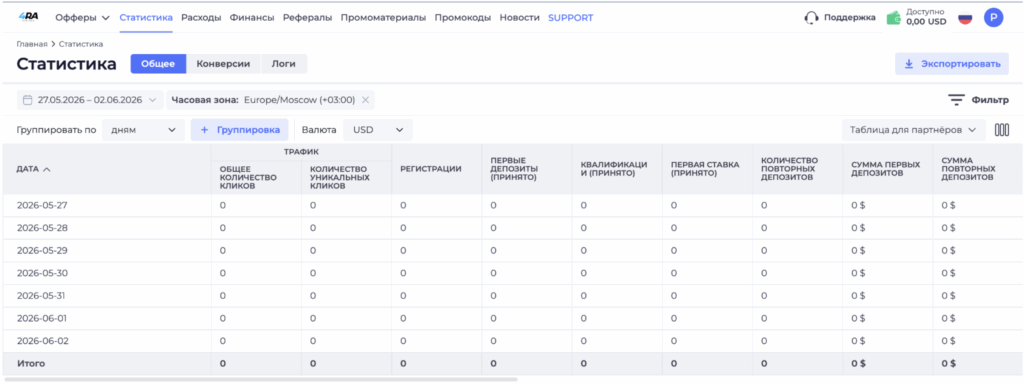Switch to Логи tab
This screenshot has height=384, width=1024.
(x=284, y=64)
